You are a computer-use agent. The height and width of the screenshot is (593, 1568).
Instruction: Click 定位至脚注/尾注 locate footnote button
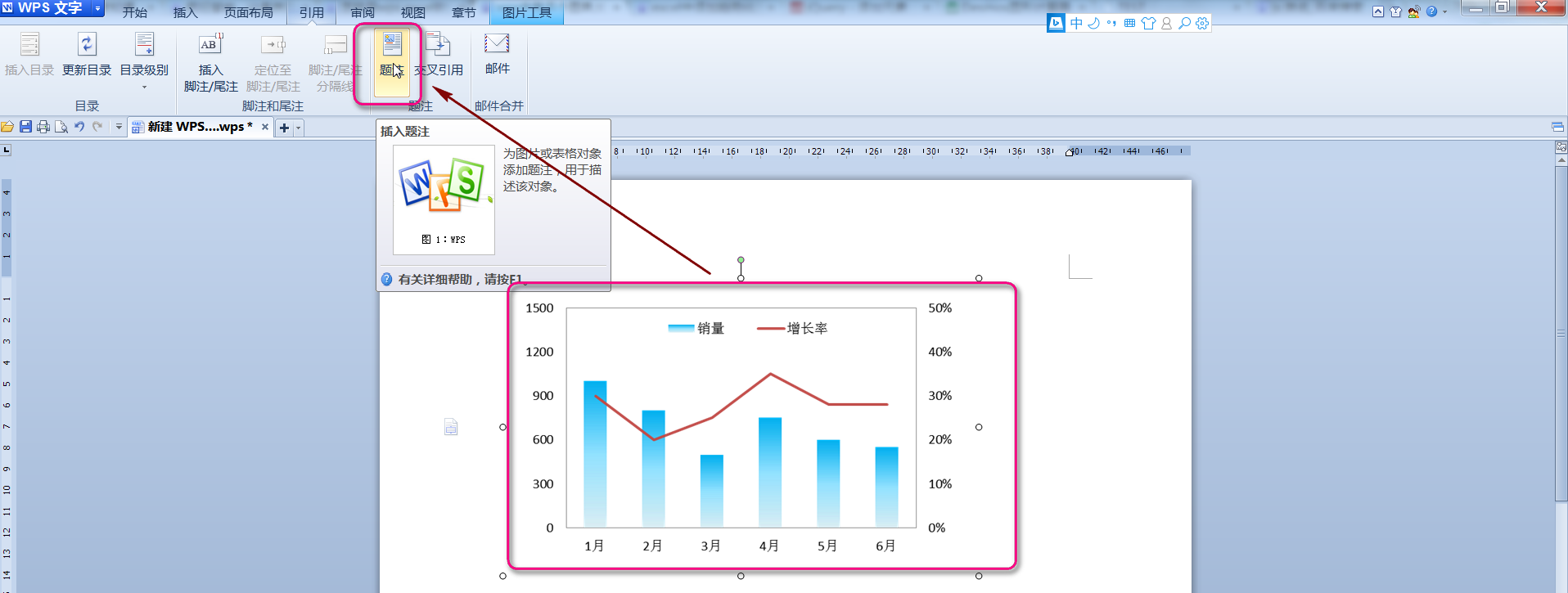(273, 62)
